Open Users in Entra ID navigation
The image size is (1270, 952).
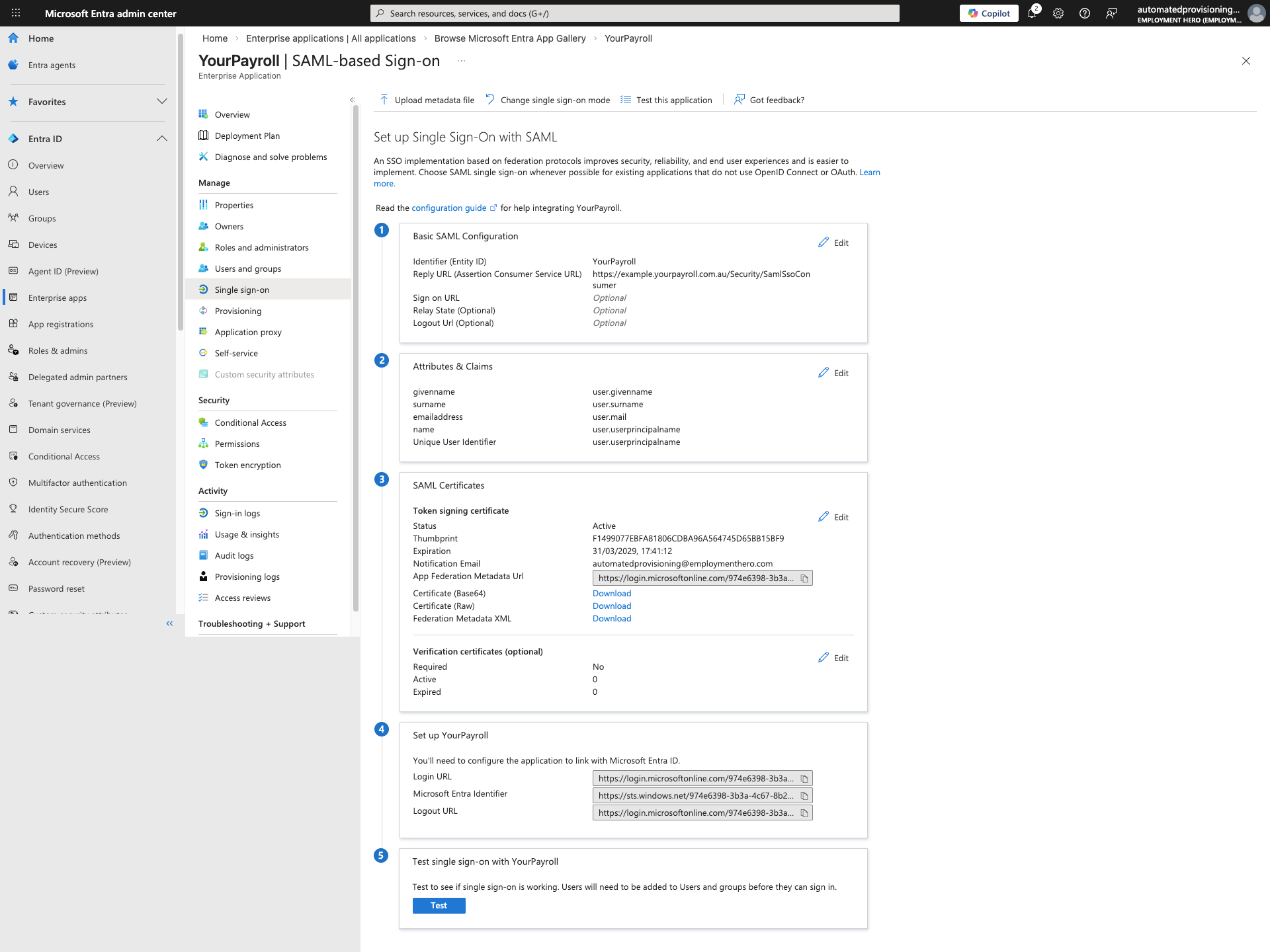[x=38, y=192]
